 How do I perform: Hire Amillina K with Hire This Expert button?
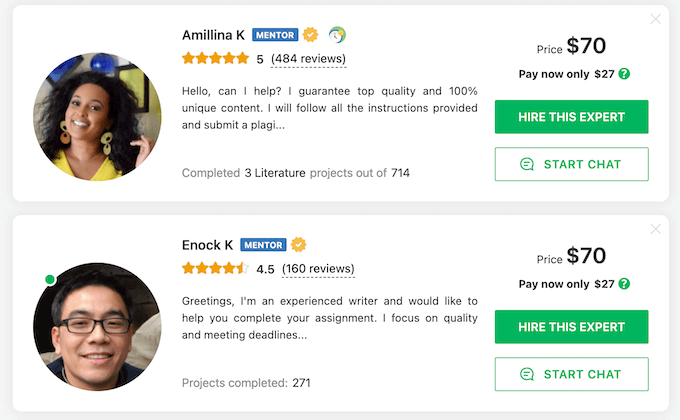pos(571,117)
